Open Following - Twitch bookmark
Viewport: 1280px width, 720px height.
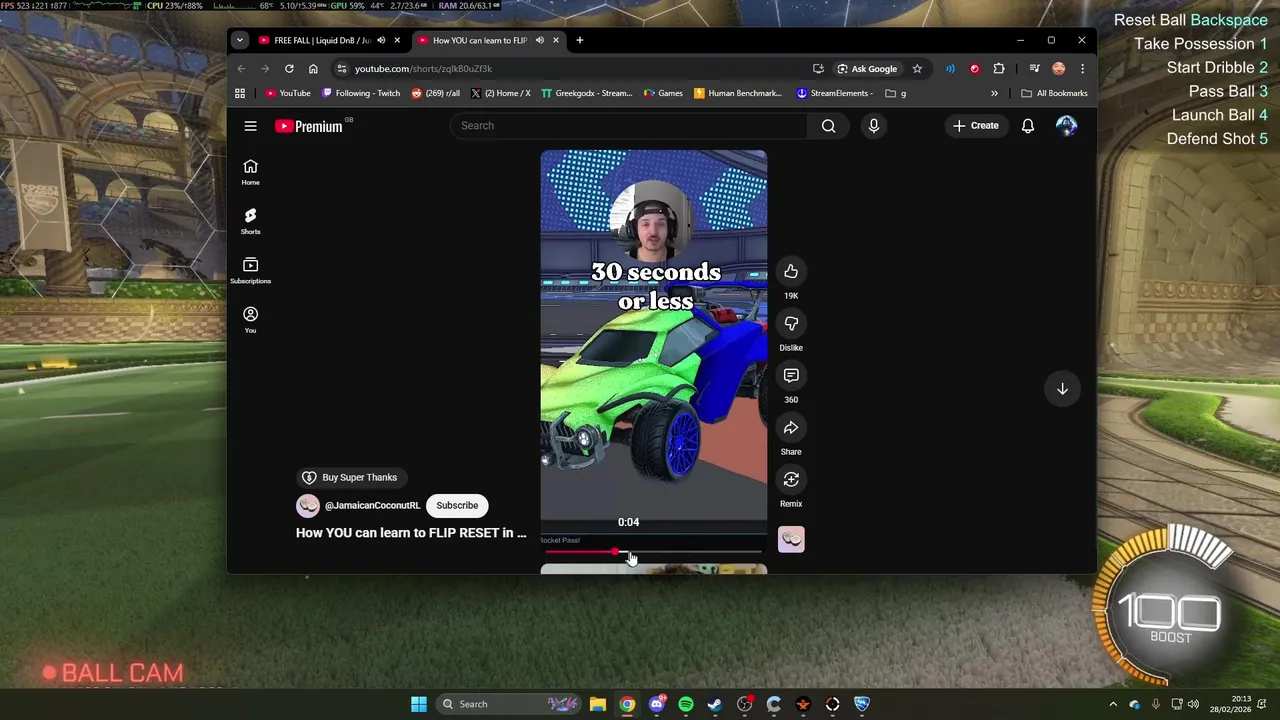[x=361, y=93]
